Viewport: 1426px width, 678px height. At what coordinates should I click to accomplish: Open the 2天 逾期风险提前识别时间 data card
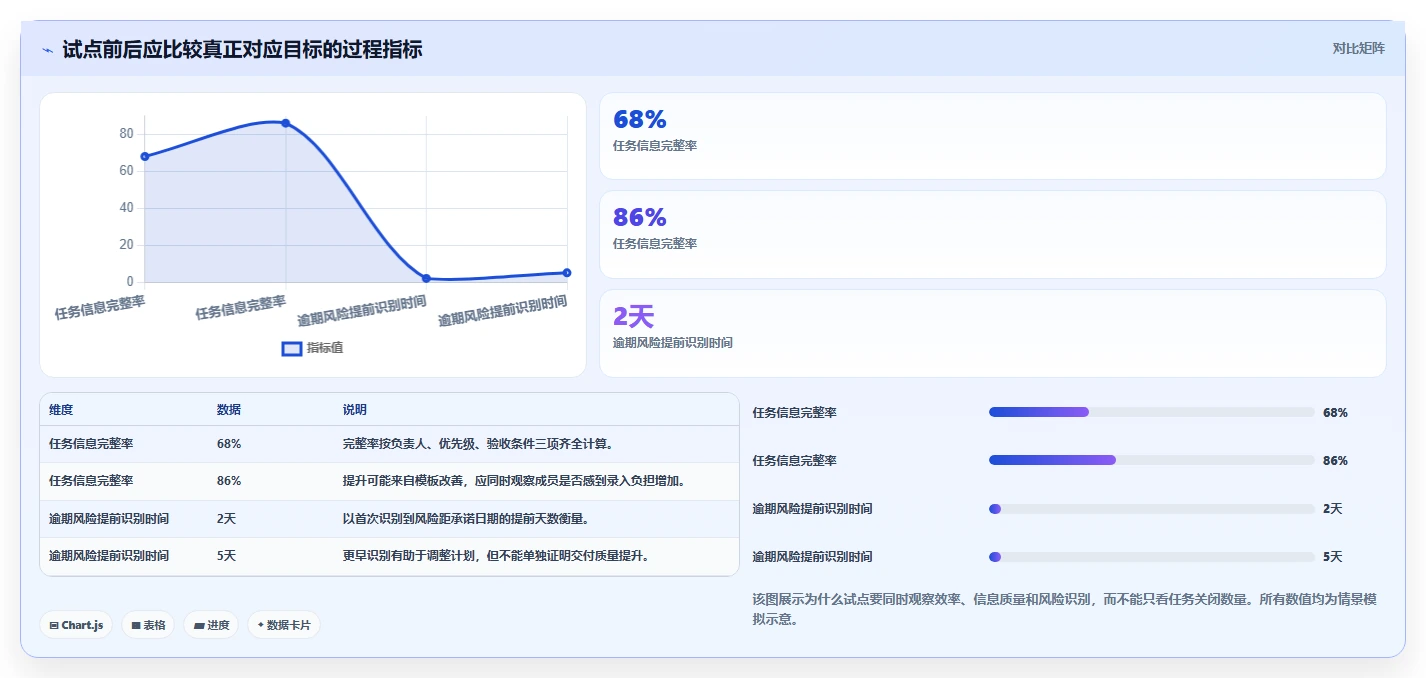(992, 333)
